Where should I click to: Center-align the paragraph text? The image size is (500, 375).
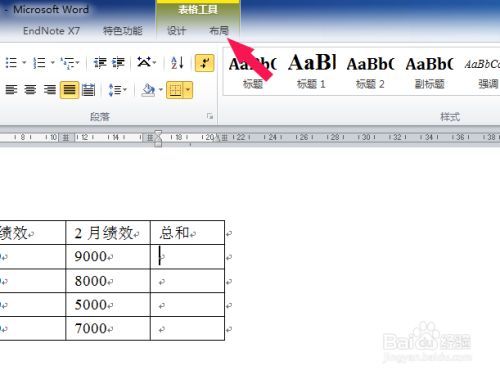pyautogui.click(x=30, y=90)
